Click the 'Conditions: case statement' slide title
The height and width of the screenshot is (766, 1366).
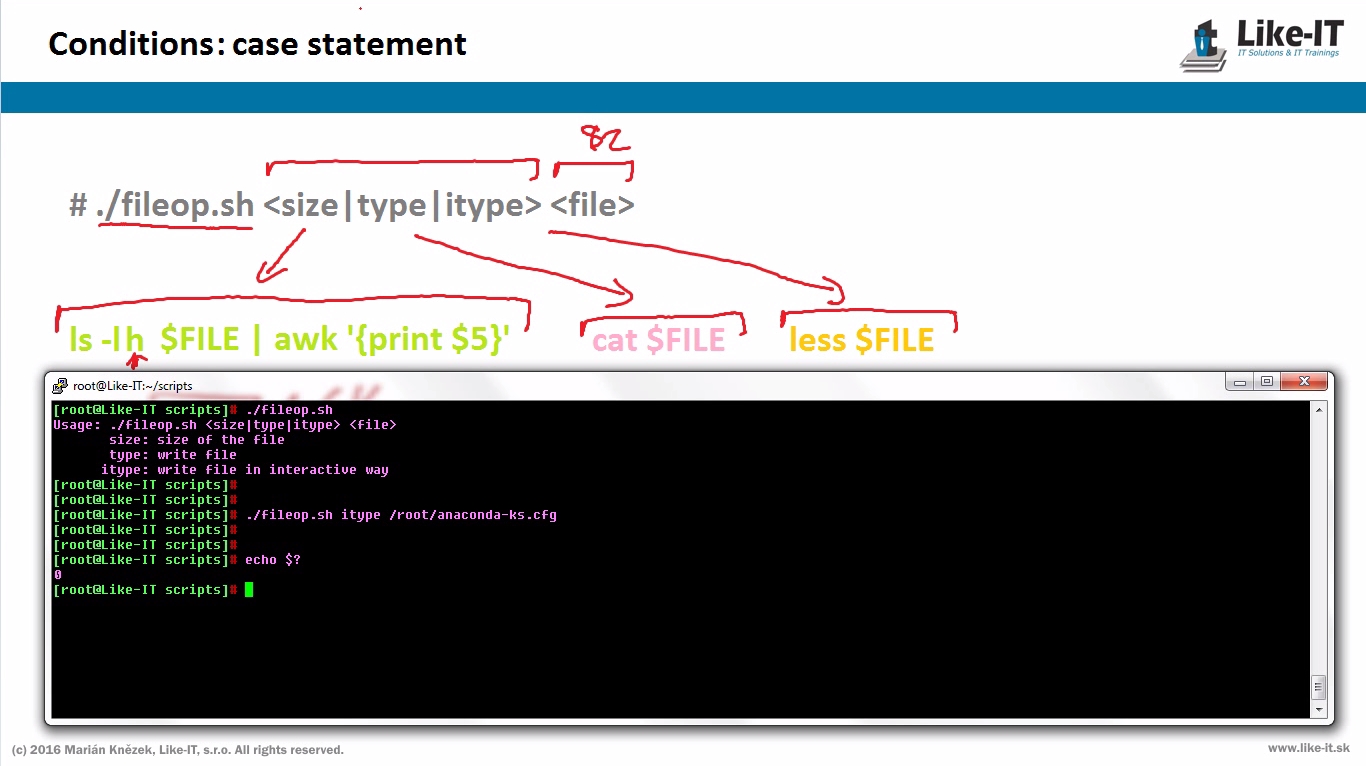[x=257, y=44]
